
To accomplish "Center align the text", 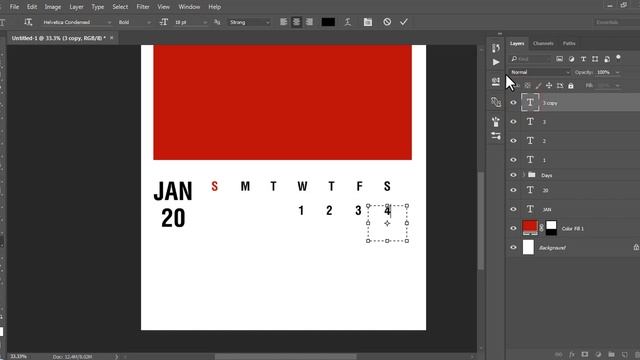I will (296, 22).
